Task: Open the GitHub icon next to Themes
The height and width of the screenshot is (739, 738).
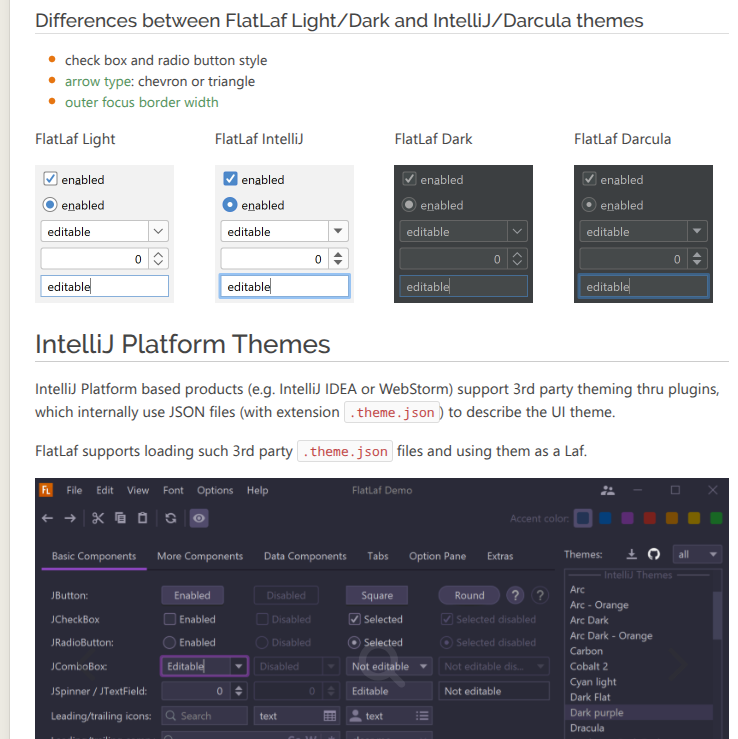Action: pyautogui.click(x=654, y=554)
